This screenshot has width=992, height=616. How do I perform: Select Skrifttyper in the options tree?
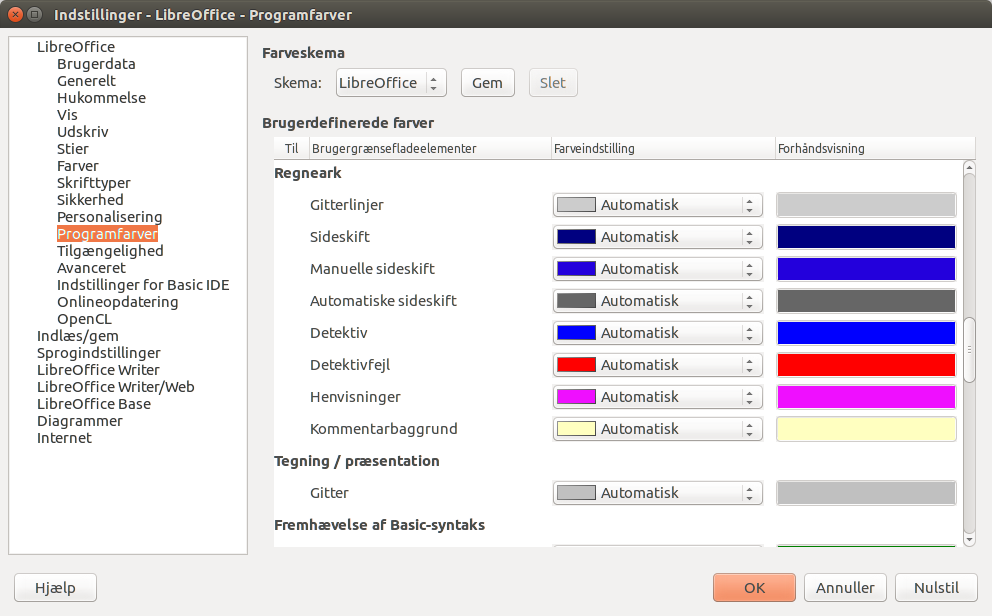pyautogui.click(x=94, y=183)
